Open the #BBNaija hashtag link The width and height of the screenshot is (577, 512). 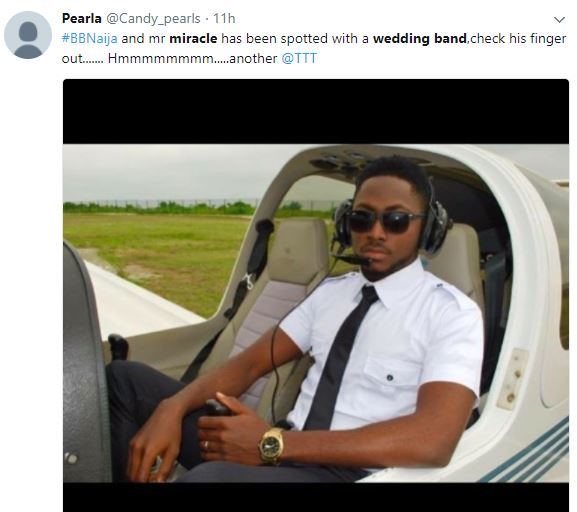point(90,39)
